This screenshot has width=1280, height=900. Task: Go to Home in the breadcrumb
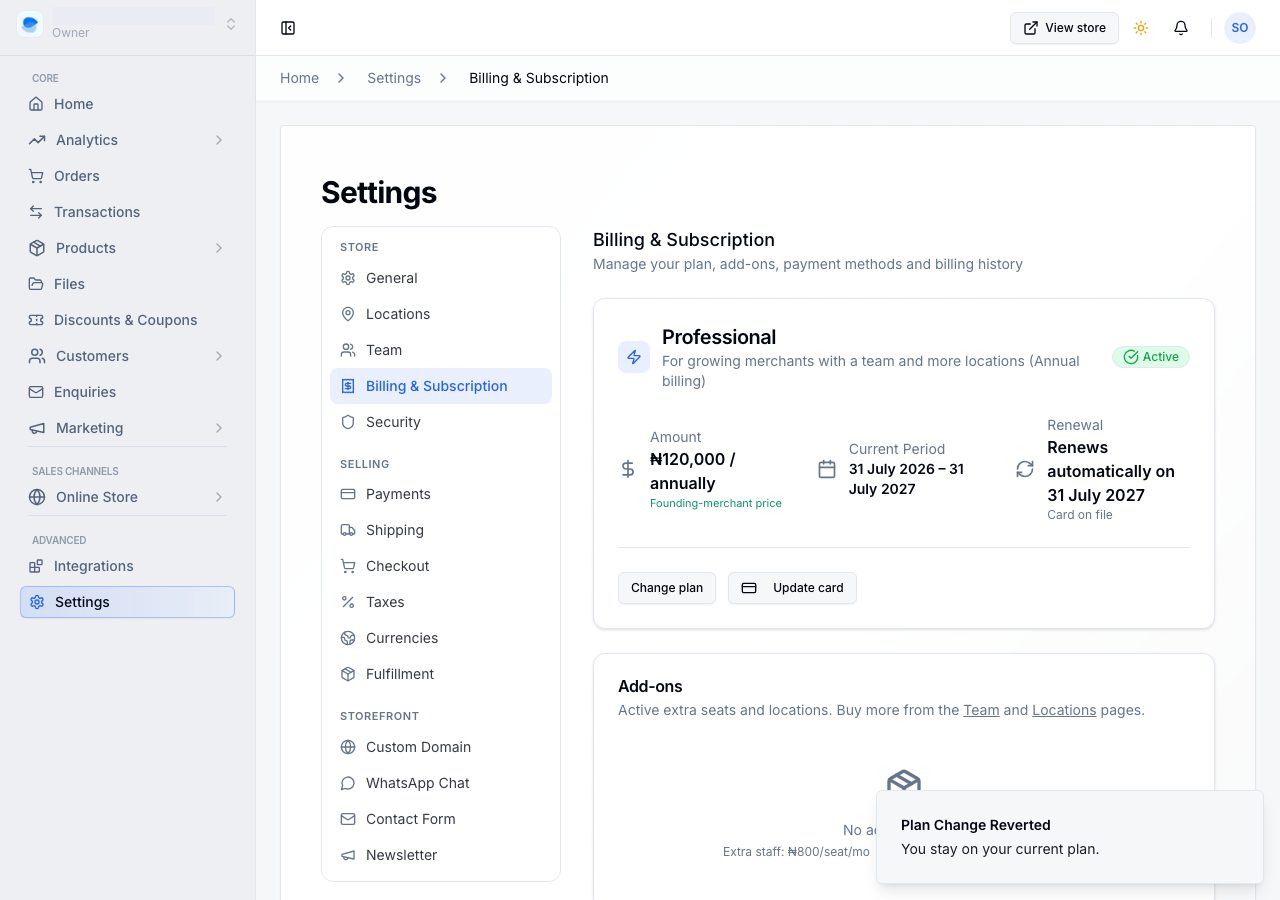coord(299,78)
